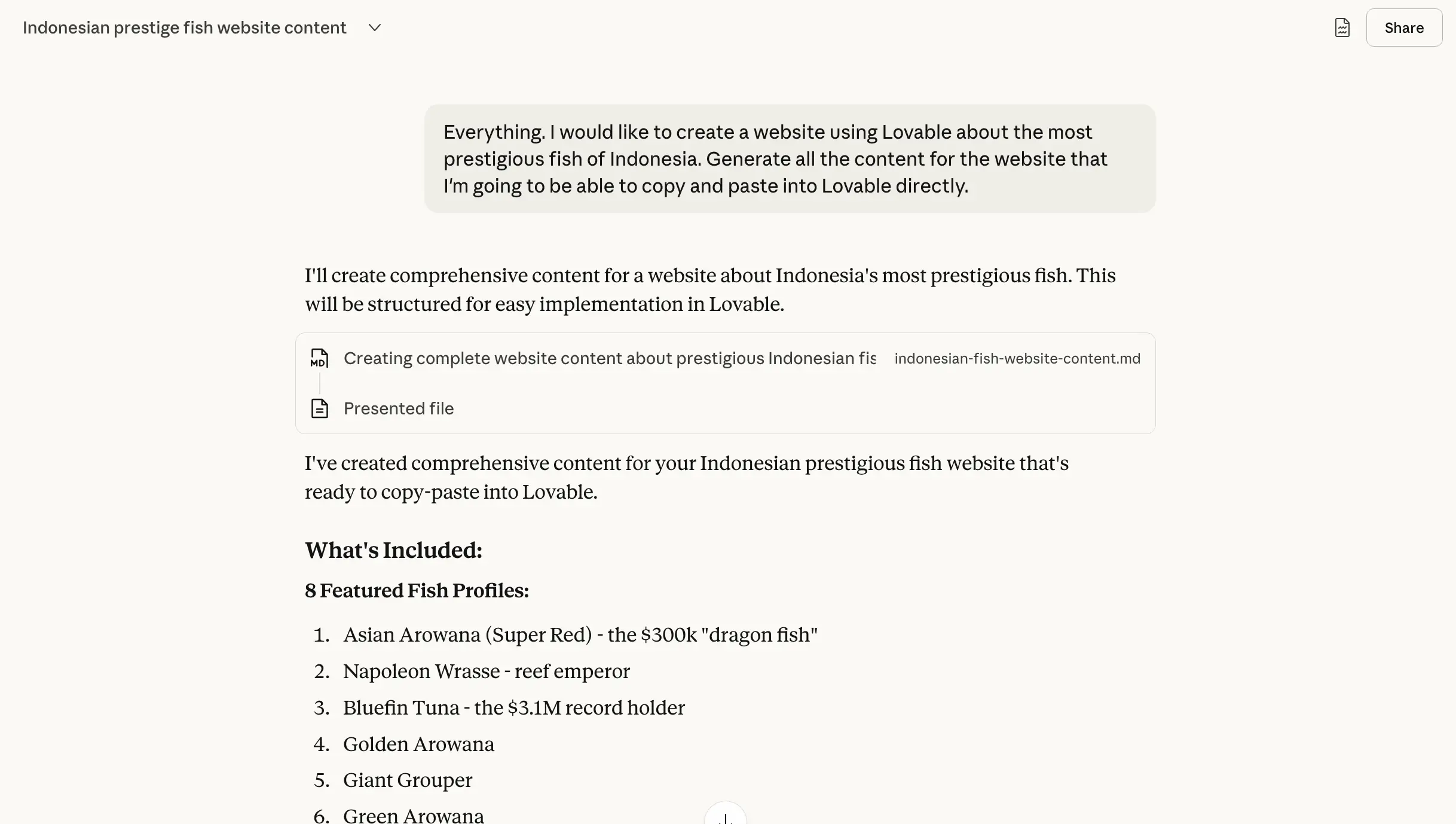This screenshot has width=1456, height=824.
Task: Select the Giant Grouper list item
Action: pos(408,780)
